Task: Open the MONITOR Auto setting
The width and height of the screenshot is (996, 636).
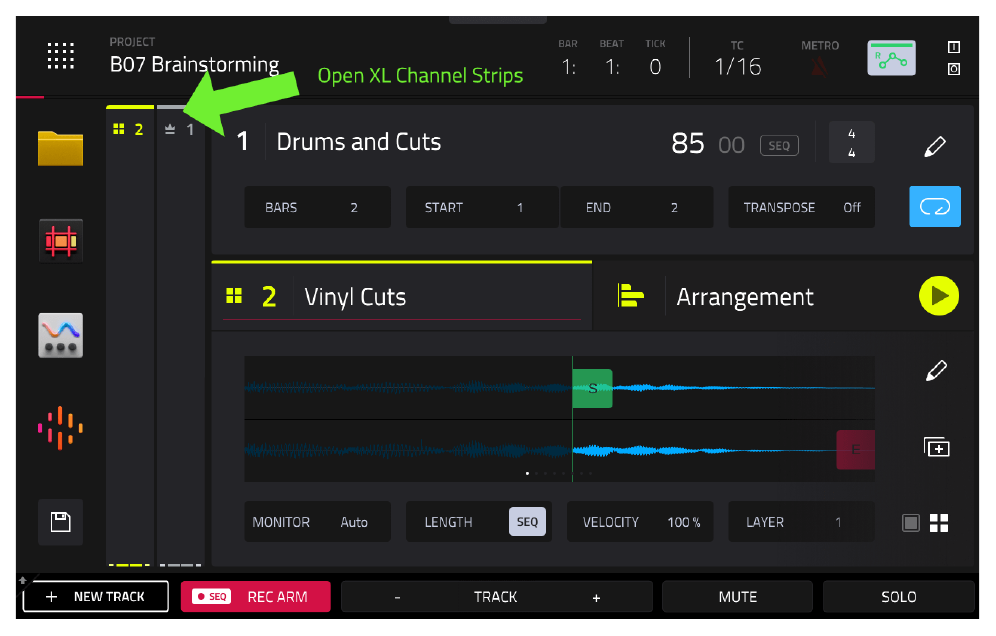Action: 318,522
